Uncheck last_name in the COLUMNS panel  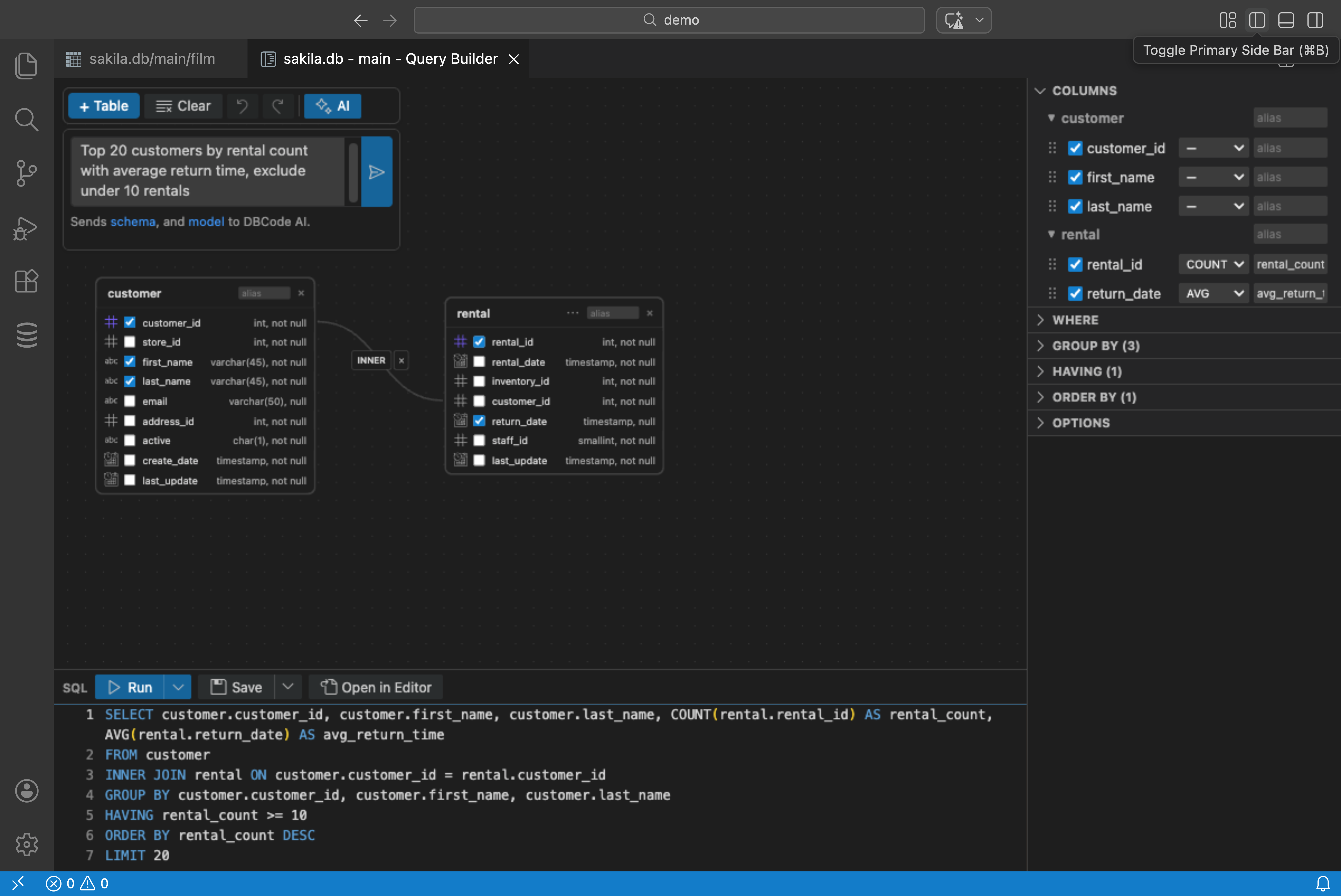click(1075, 206)
